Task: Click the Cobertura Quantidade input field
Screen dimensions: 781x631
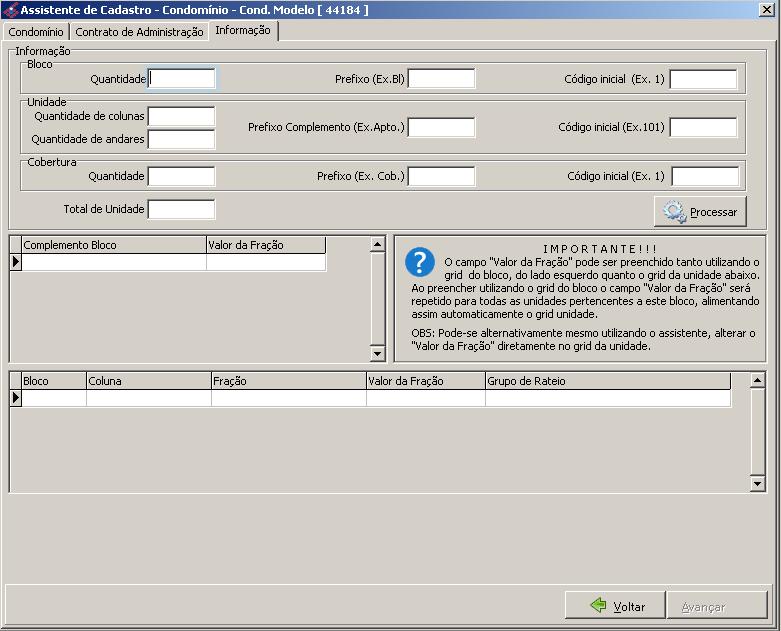Action: [181, 177]
